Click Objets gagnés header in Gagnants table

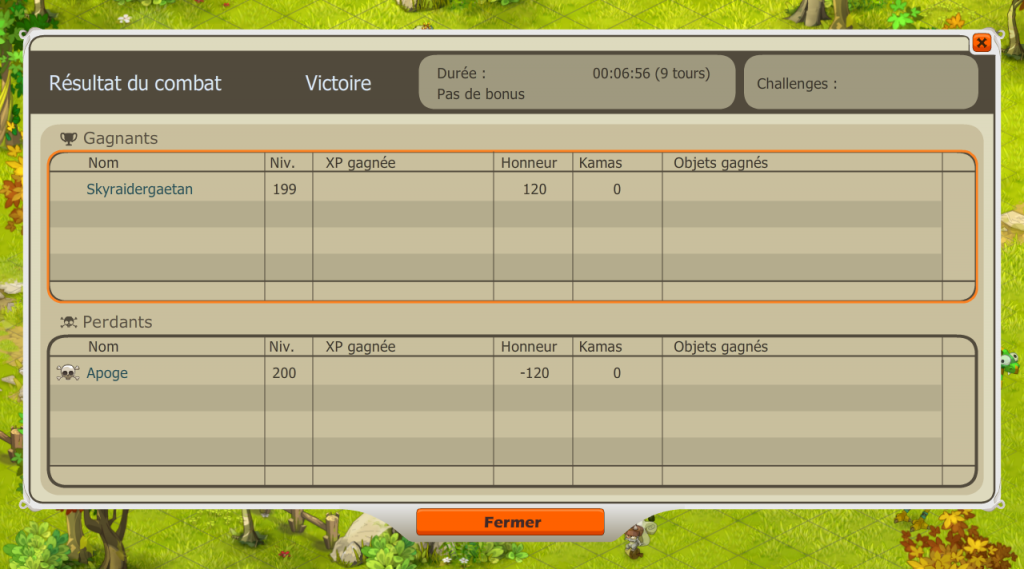click(x=720, y=163)
